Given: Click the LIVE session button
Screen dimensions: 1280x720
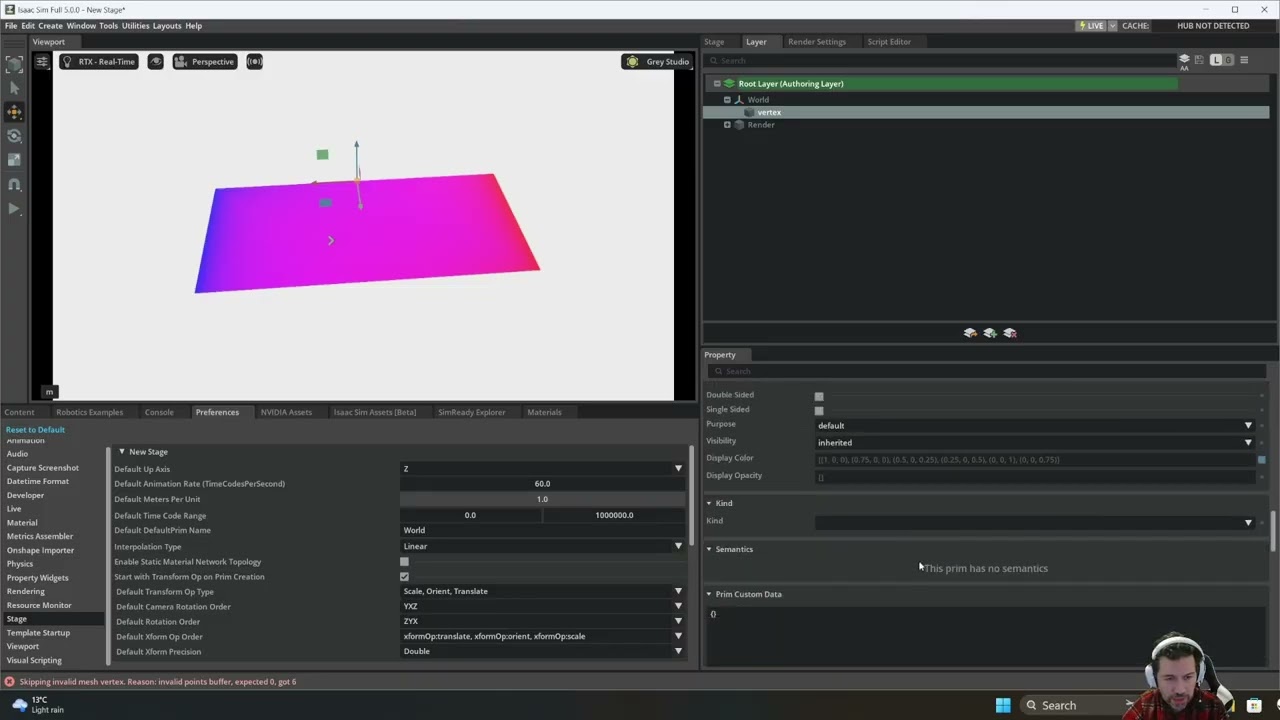Looking at the screenshot, I should tap(1093, 26).
